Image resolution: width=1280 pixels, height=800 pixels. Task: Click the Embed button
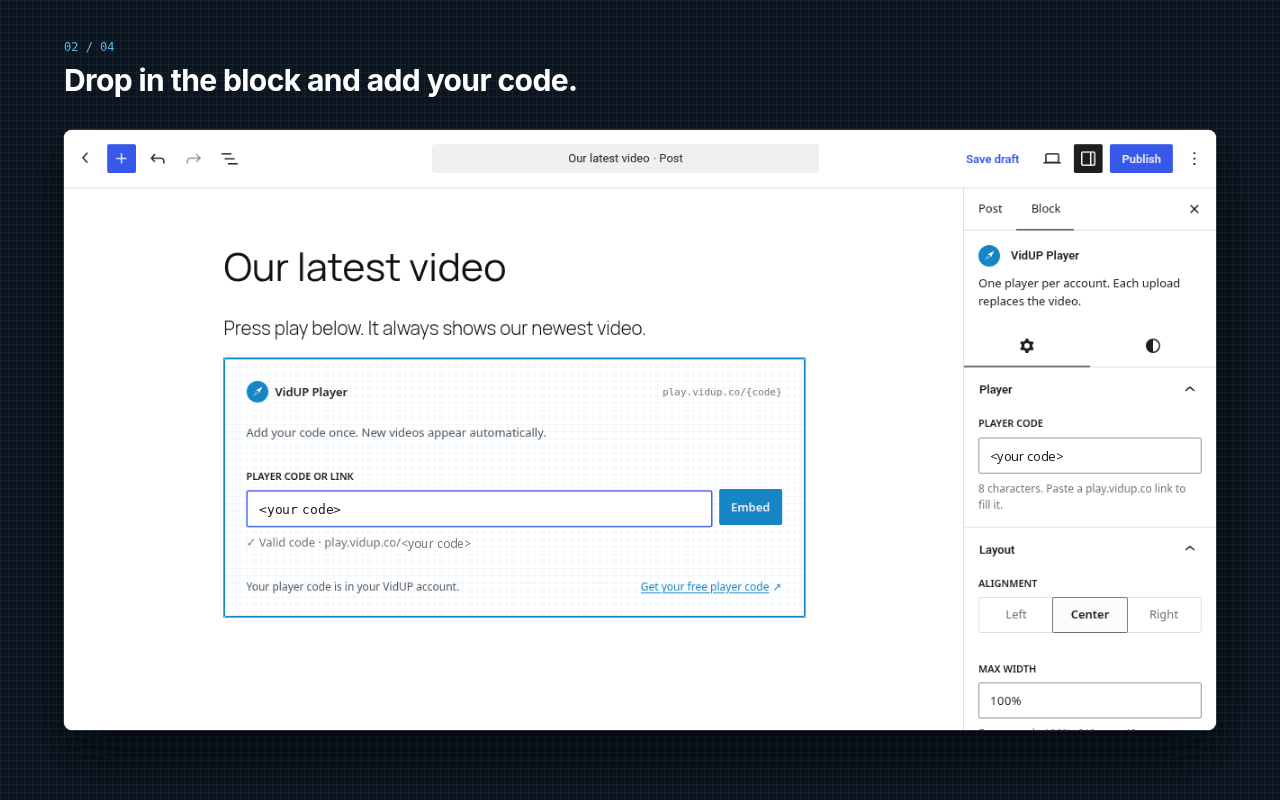click(x=750, y=507)
